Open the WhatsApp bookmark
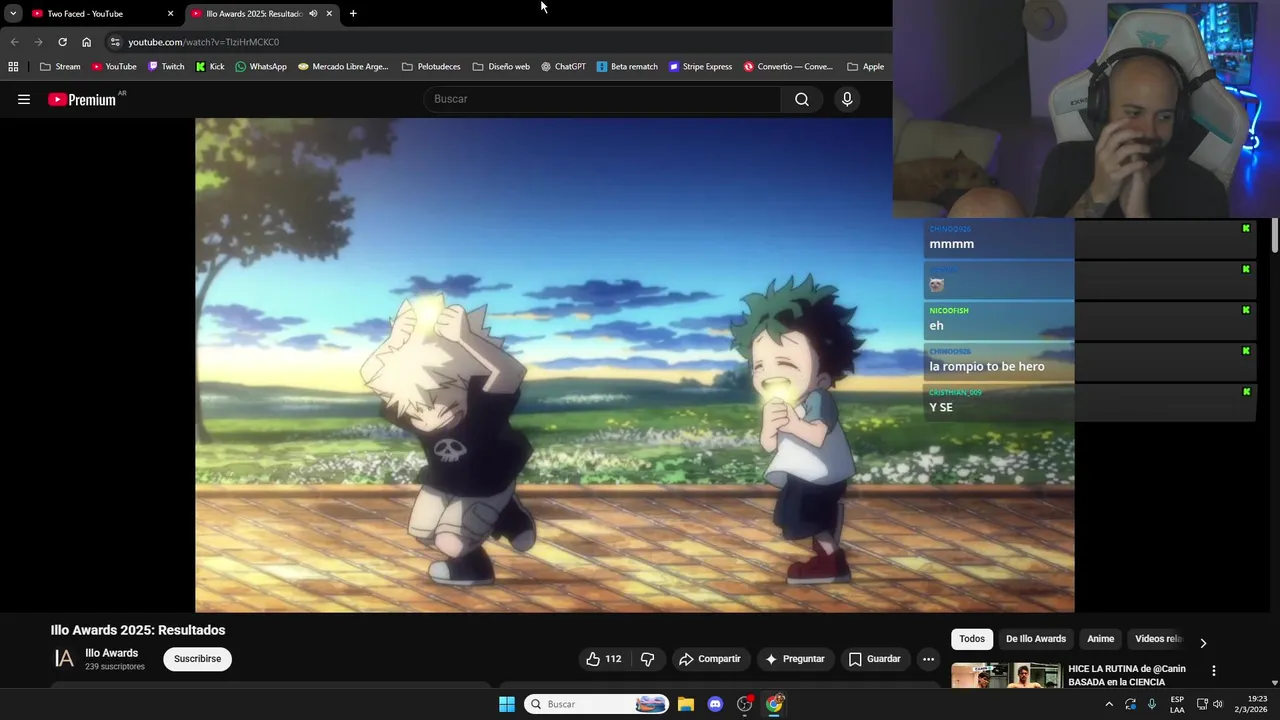 (x=261, y=67)
